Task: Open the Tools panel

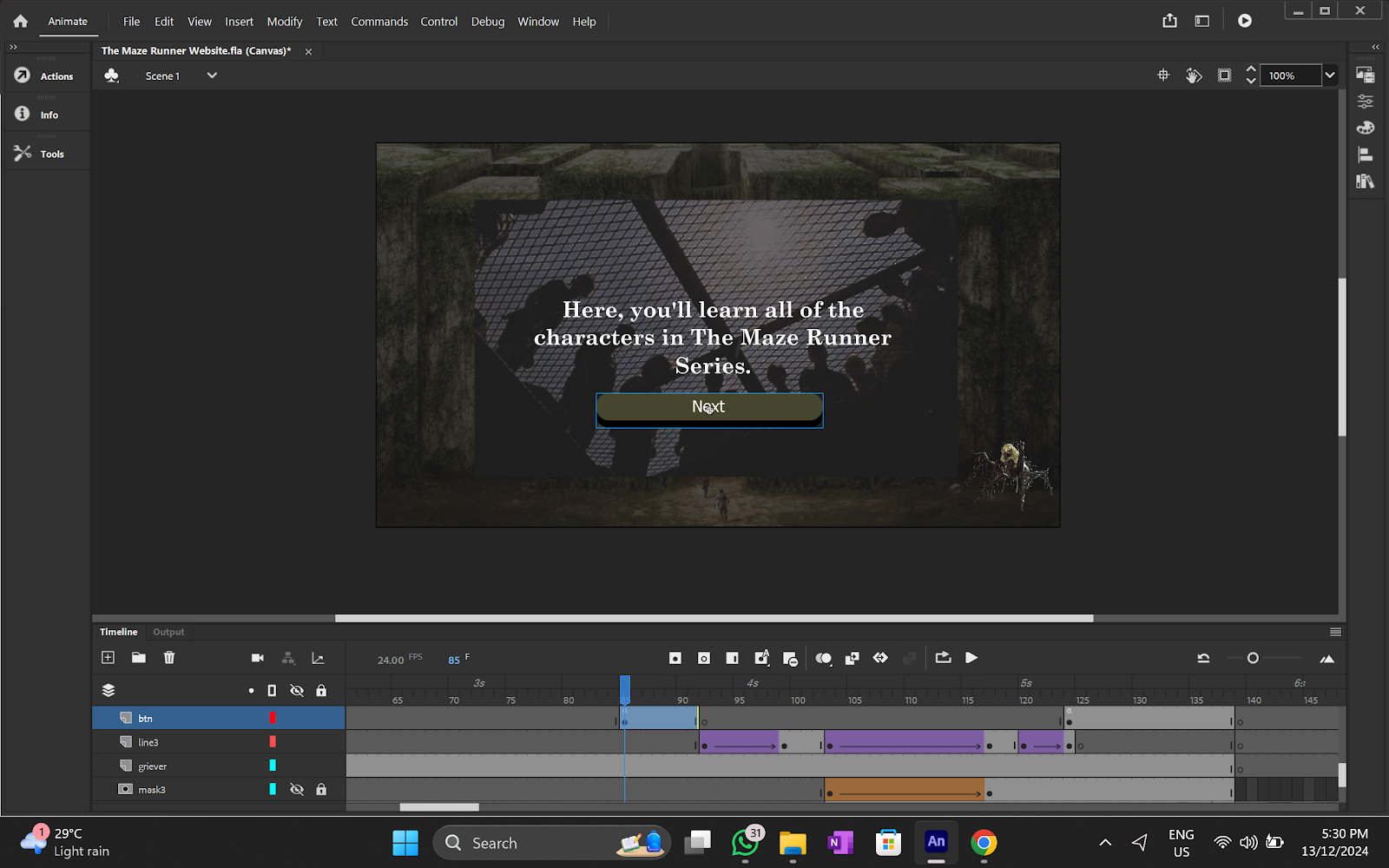Action: [x=45, y=154]
